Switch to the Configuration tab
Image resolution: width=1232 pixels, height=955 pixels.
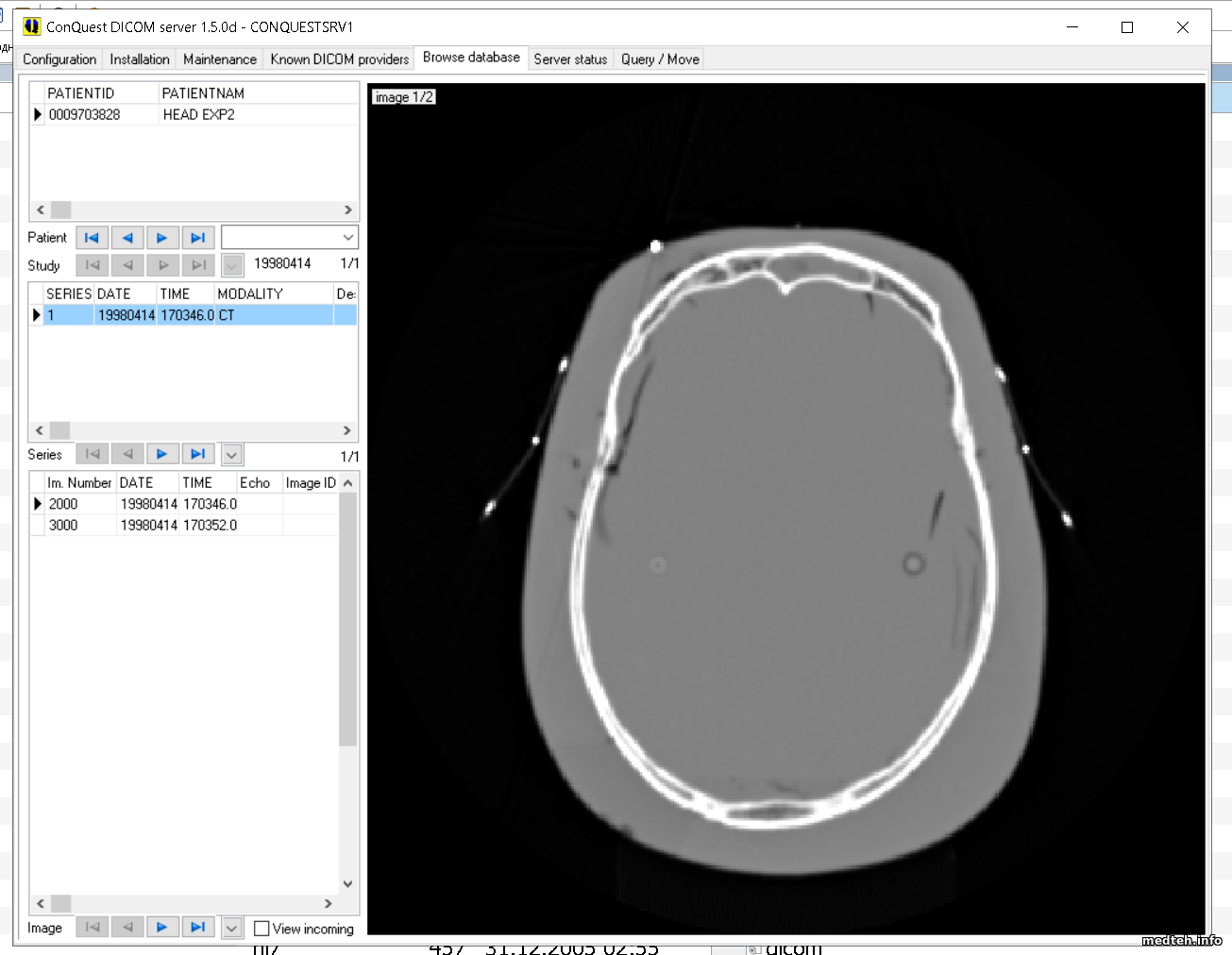[x=59, y=59]
